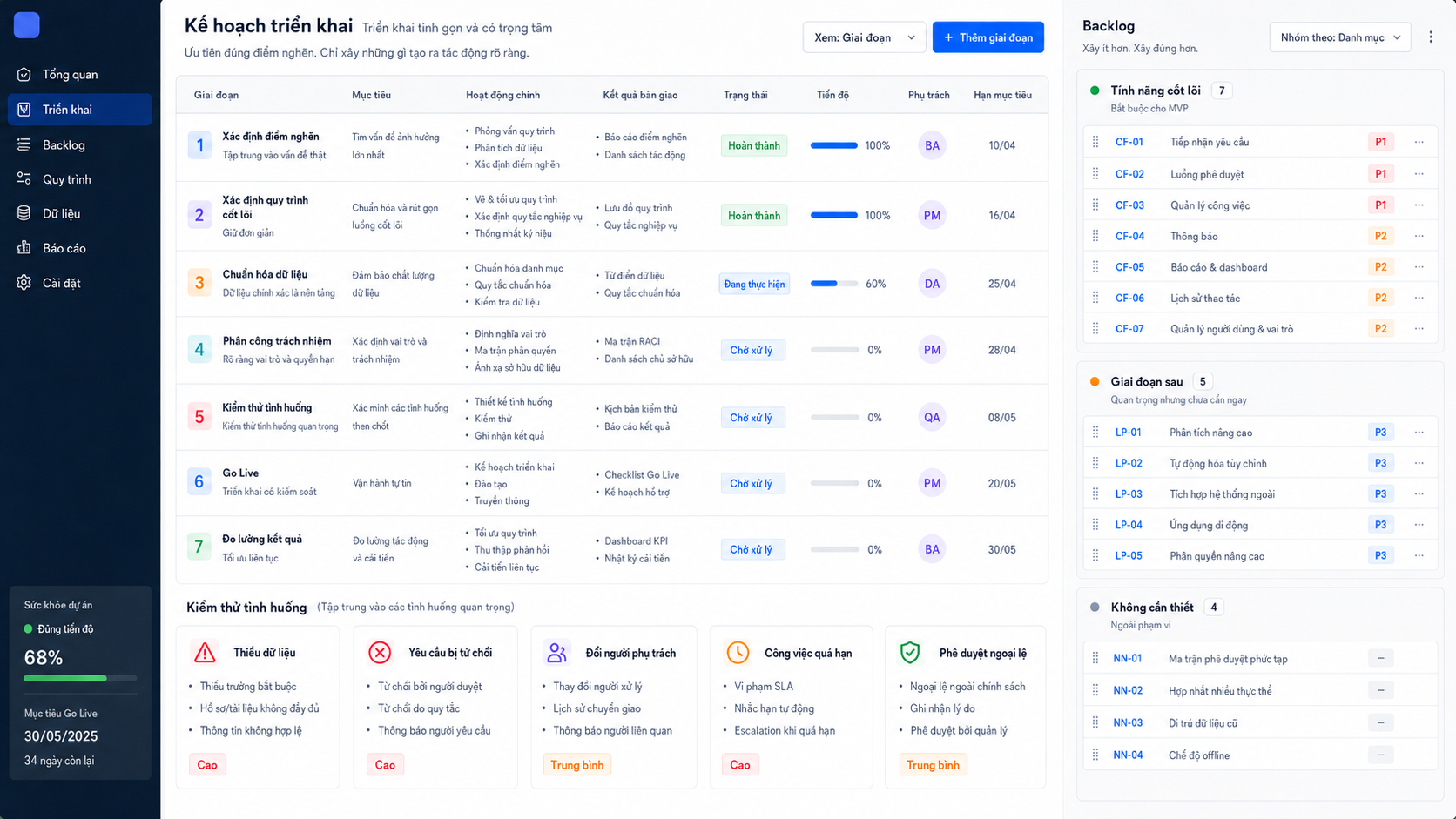
Task: Open the Tổng quan sidebar icon
Action: [x=24, y=75]
